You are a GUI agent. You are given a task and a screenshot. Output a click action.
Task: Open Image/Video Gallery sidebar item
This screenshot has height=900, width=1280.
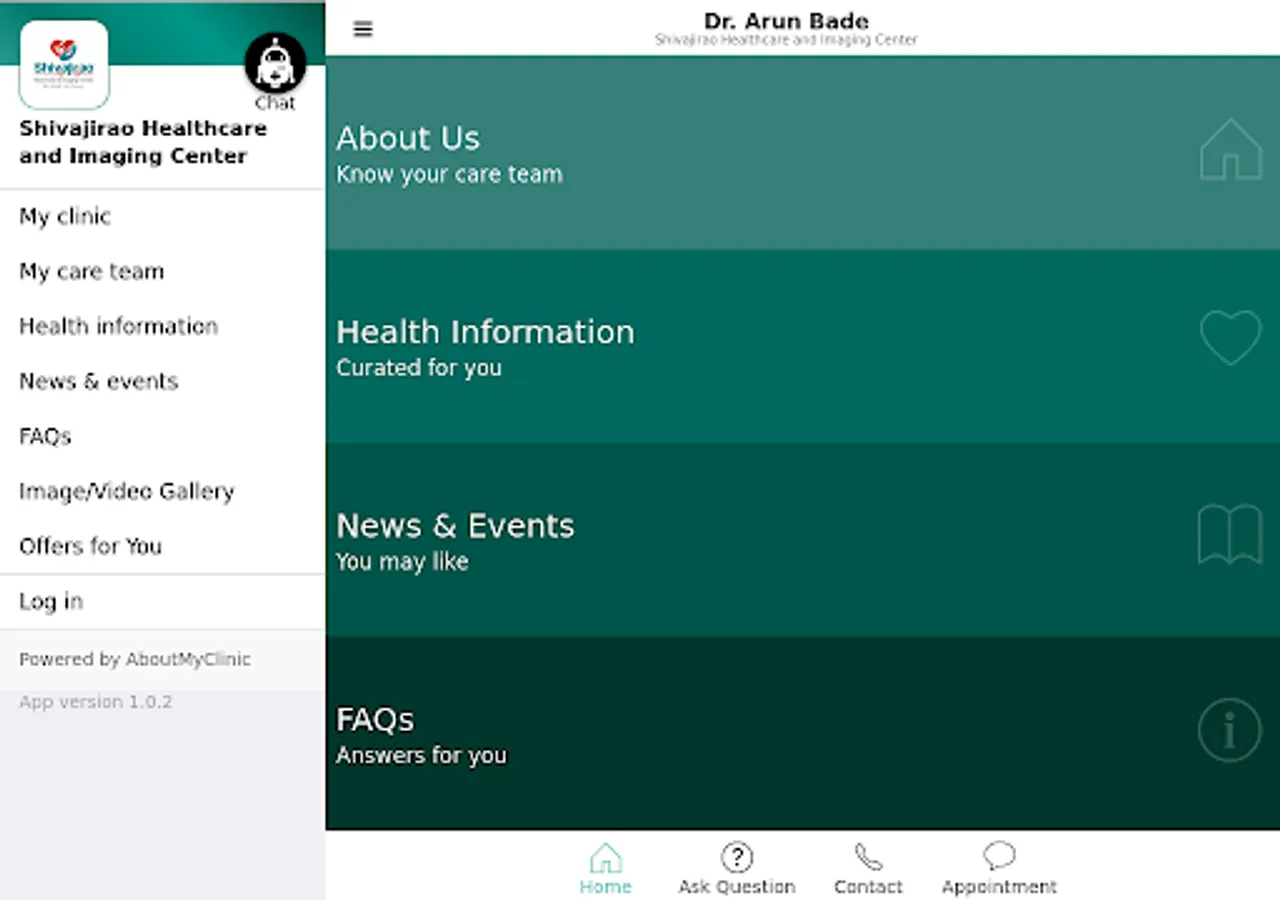(162, 491)
